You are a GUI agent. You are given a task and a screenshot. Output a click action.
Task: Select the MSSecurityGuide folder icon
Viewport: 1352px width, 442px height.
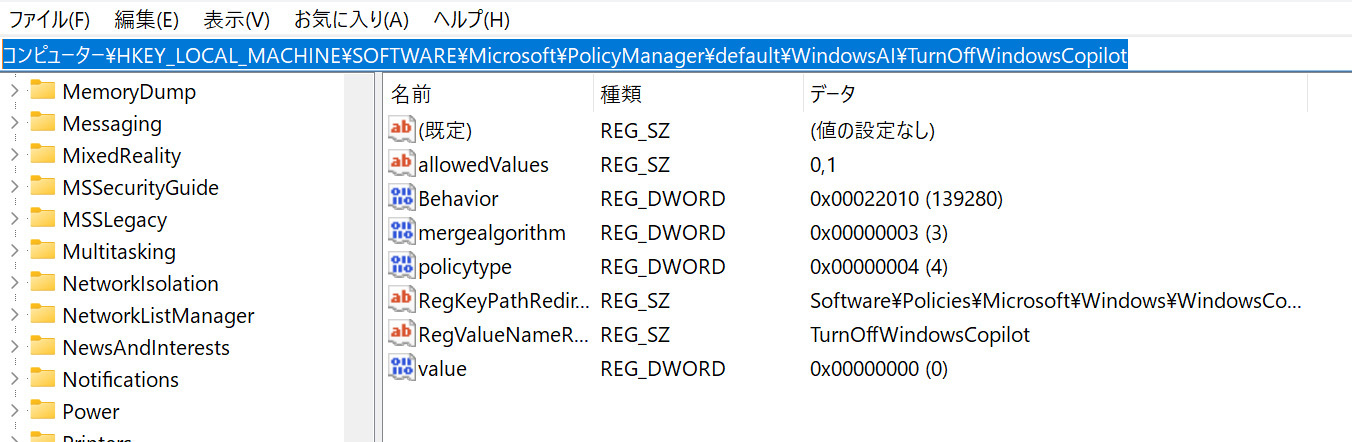tap(42, 187)
